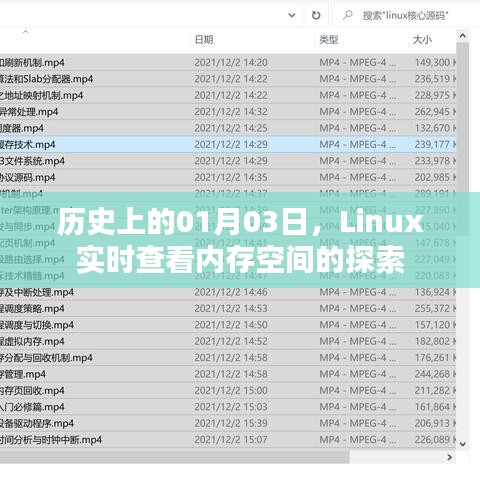Screen dimensions: 480x480
Task: Click the sort direction arrow above the name column
Action: pyautogui.click(x=25, y=32)
